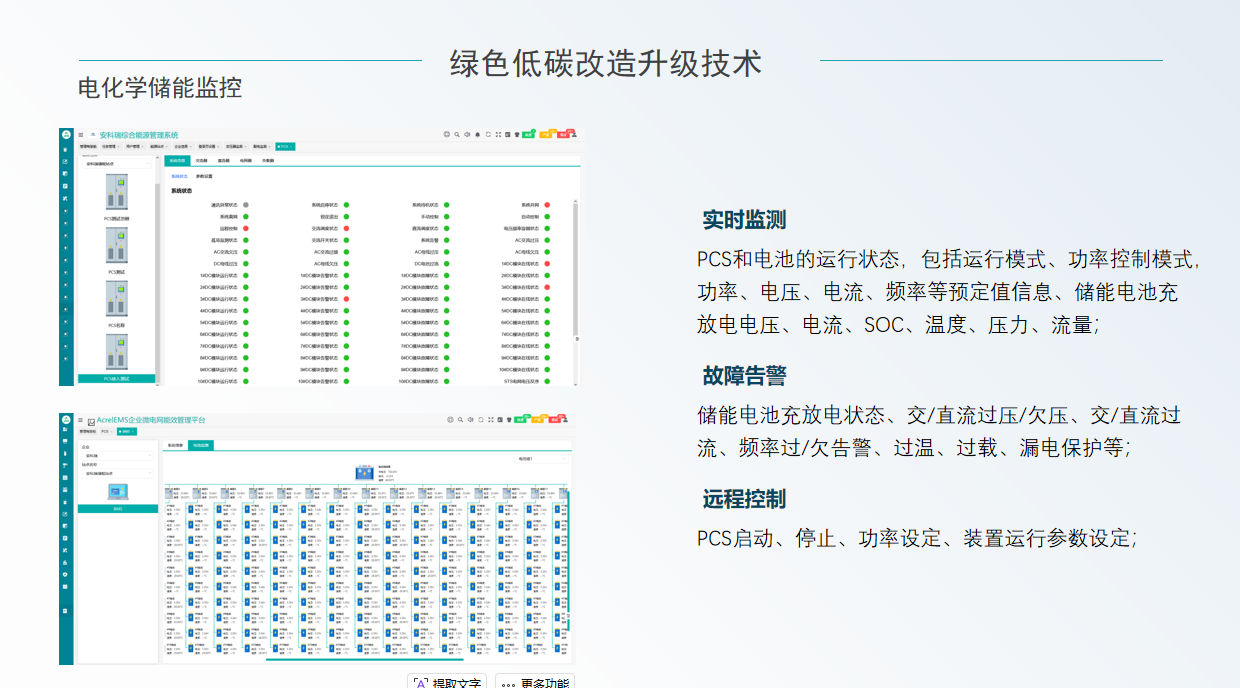Viewport: 1240px width, 688px height.
Task: Toggle fullscreen icon in 安科瑞 system header
Action: coord(498,134)
